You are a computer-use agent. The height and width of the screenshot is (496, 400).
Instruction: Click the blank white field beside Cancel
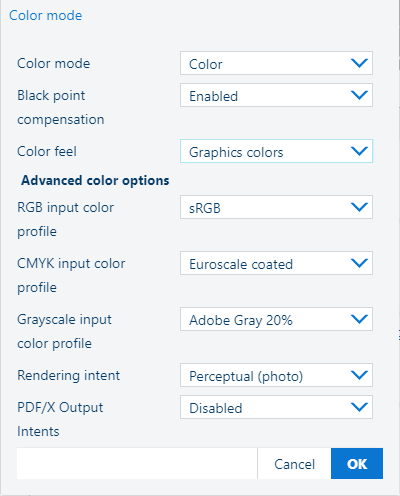137,464
